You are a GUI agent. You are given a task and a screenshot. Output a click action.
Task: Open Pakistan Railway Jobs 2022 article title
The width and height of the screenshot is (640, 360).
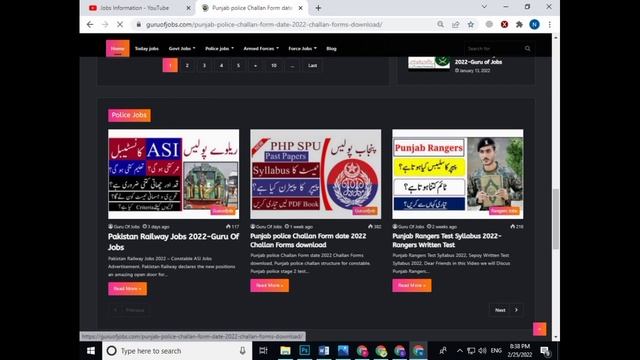(173, 242)
